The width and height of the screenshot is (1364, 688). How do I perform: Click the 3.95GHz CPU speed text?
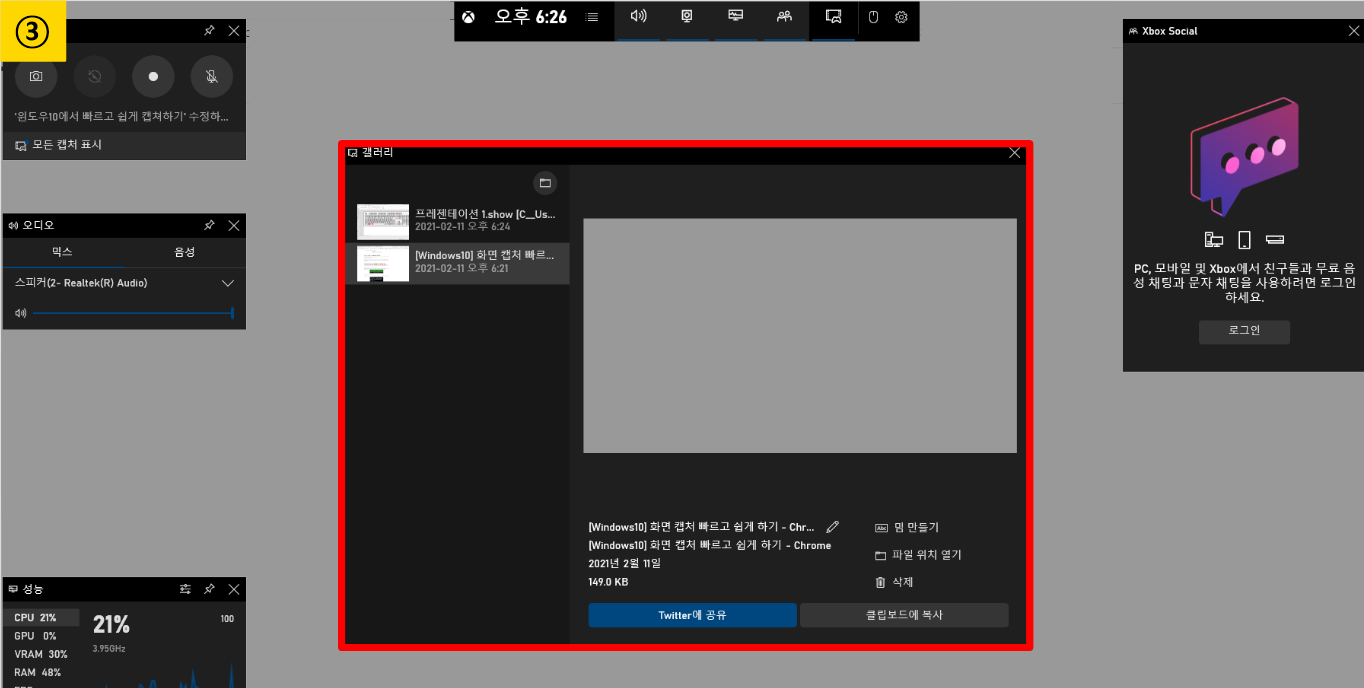point(109,649)
